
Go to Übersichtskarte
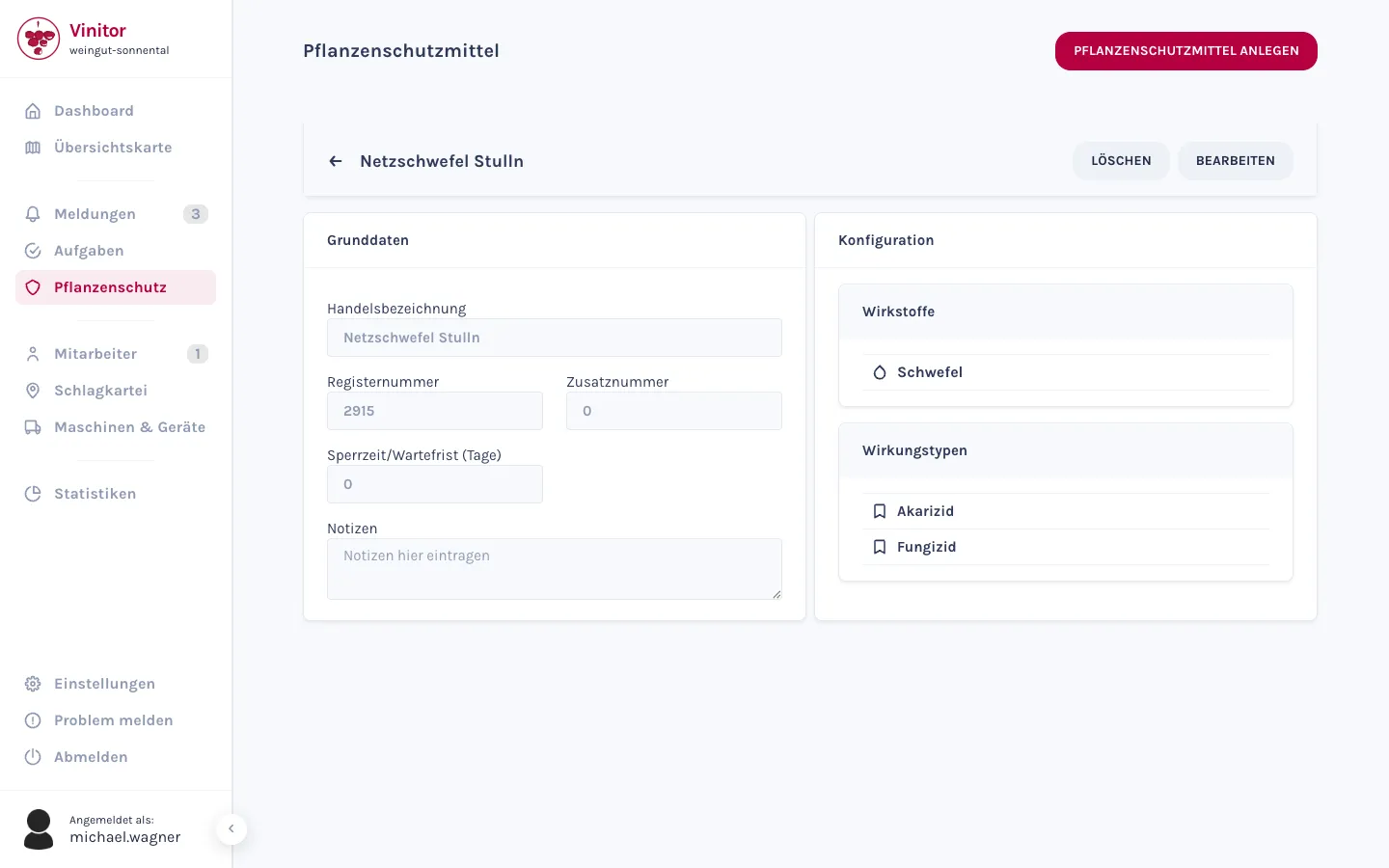tap(116, 148)
